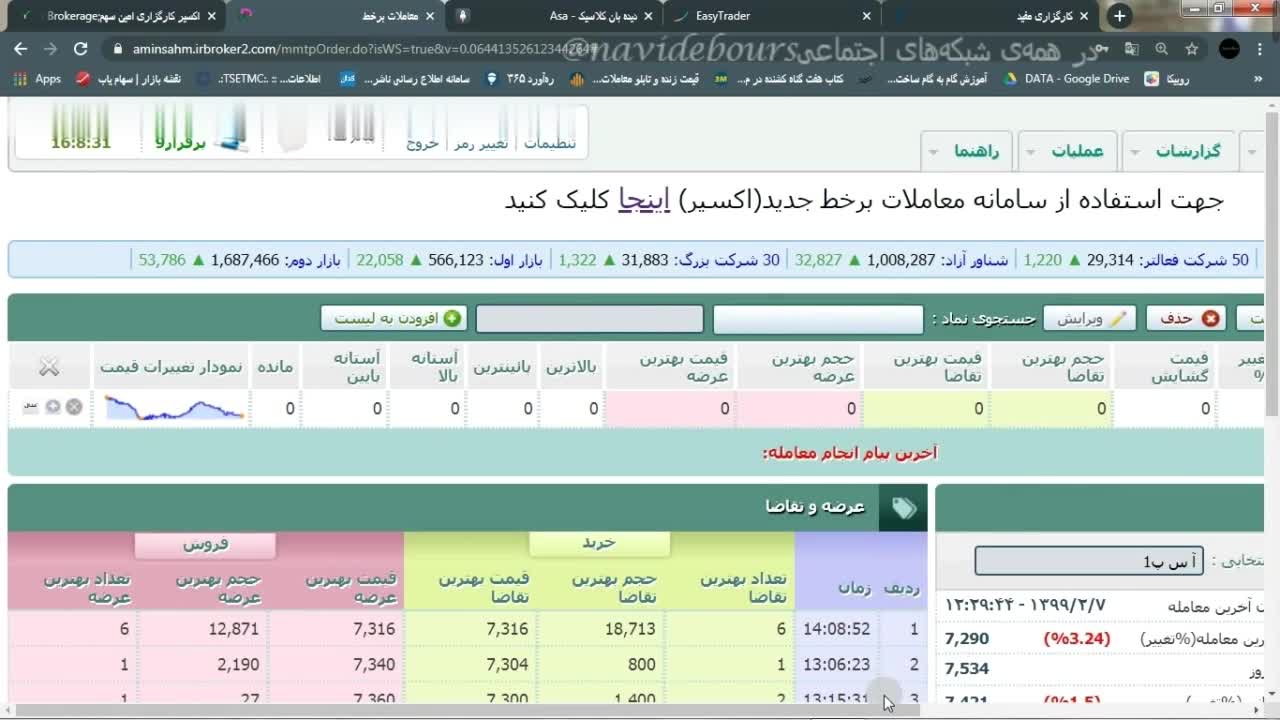
Task: Select the time cell 13:06:23
Action: click(837, 664)
